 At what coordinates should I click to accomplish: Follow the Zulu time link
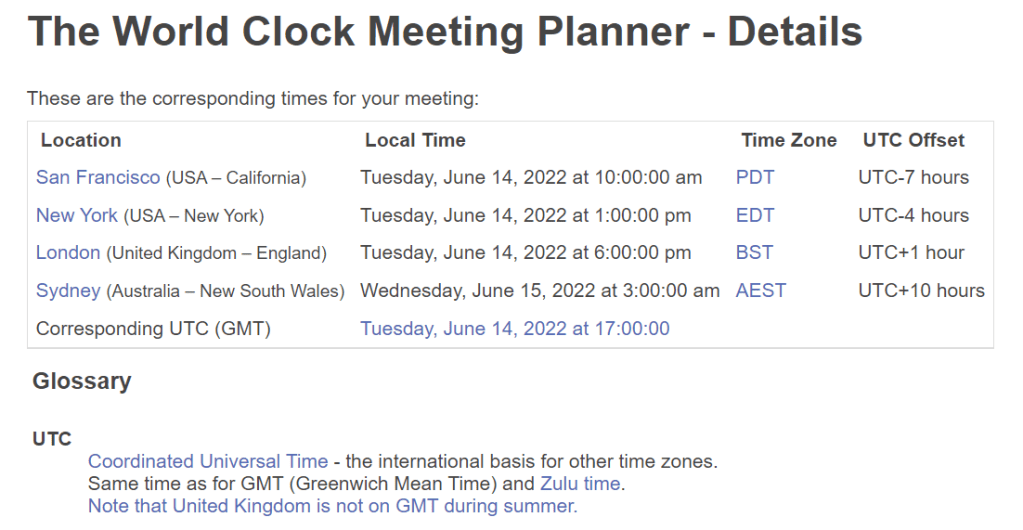coord(580,484)
